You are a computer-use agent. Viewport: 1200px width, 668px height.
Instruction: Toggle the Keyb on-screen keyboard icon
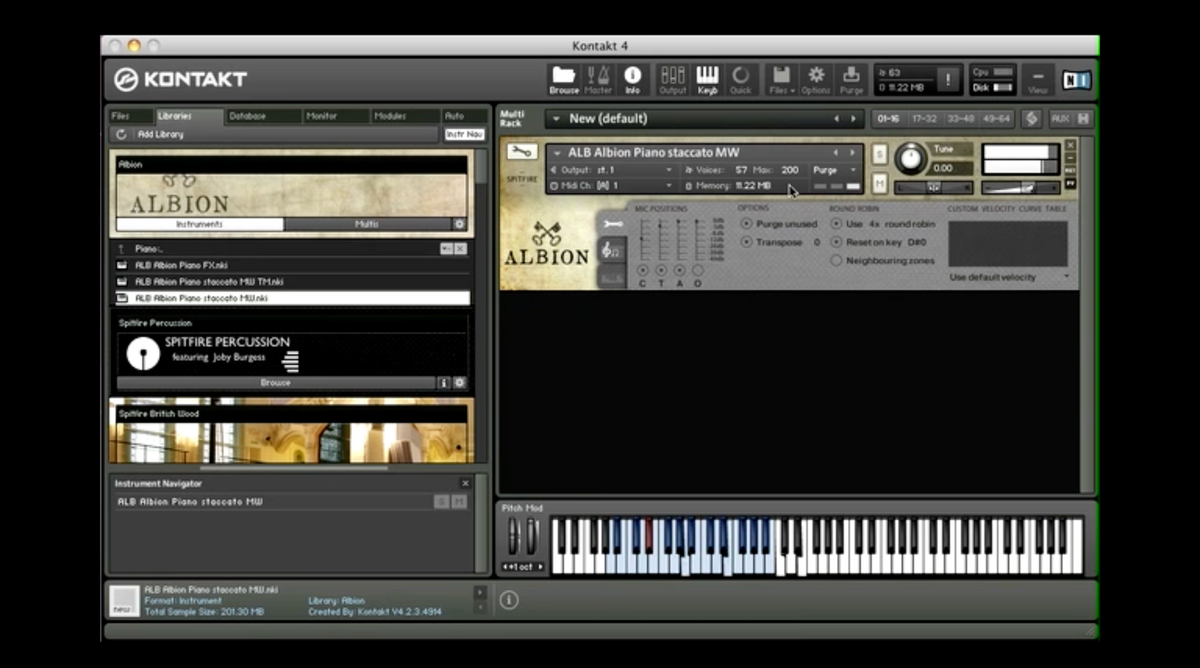tap(707, 78)
